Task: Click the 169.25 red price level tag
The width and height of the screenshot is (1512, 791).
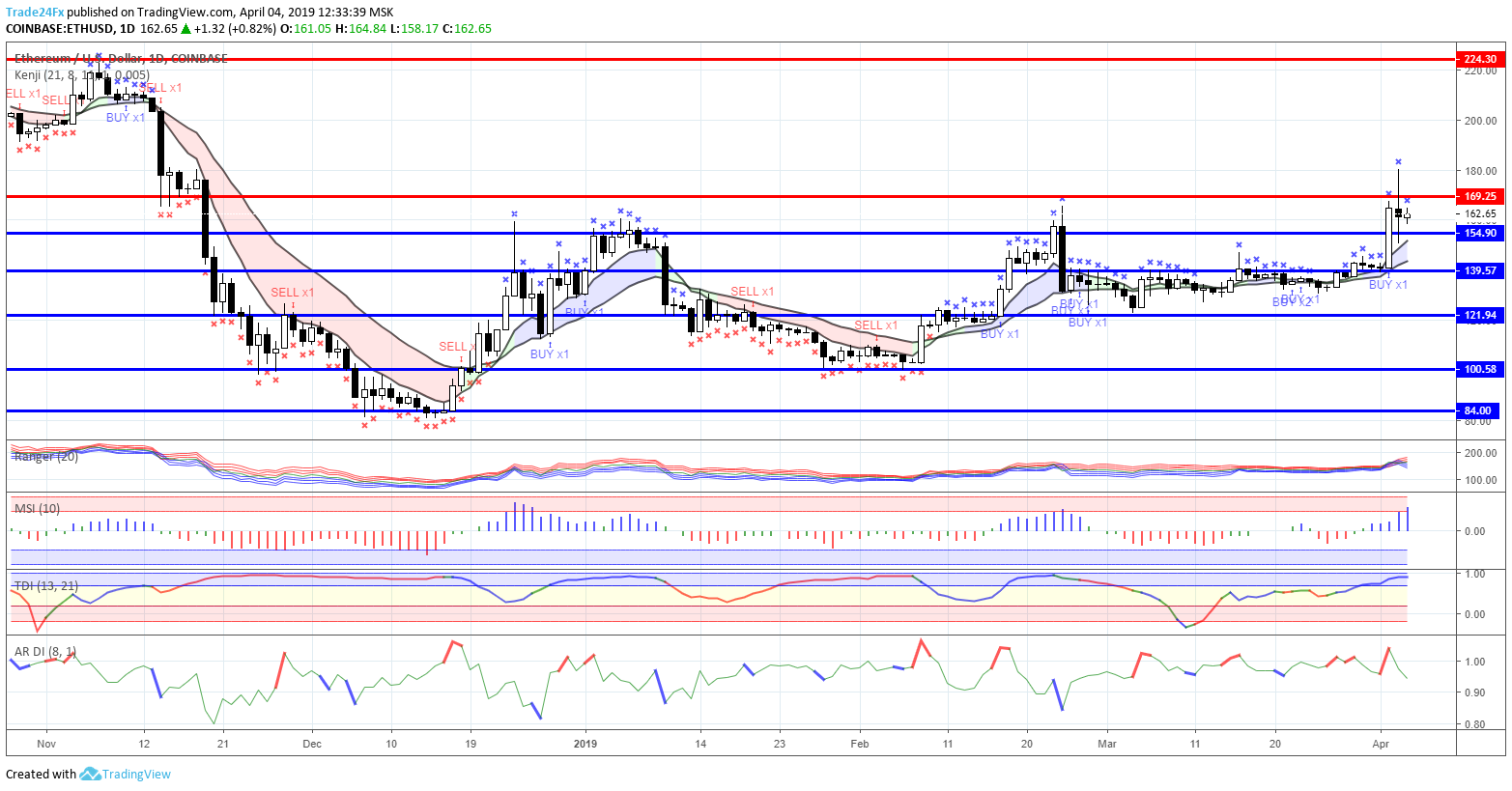Action: 1480,196
